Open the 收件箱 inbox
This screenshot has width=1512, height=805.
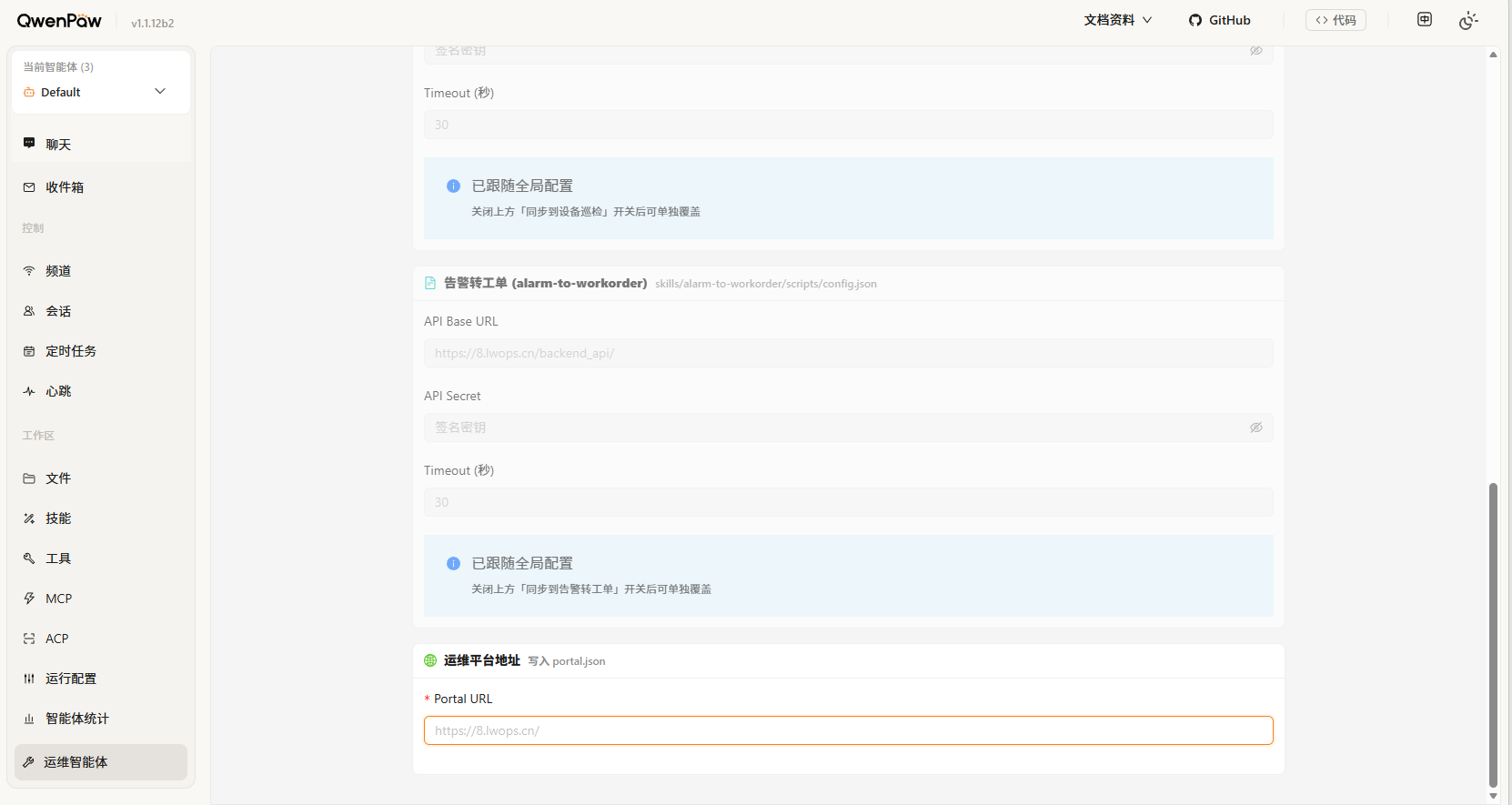point(101,187)
